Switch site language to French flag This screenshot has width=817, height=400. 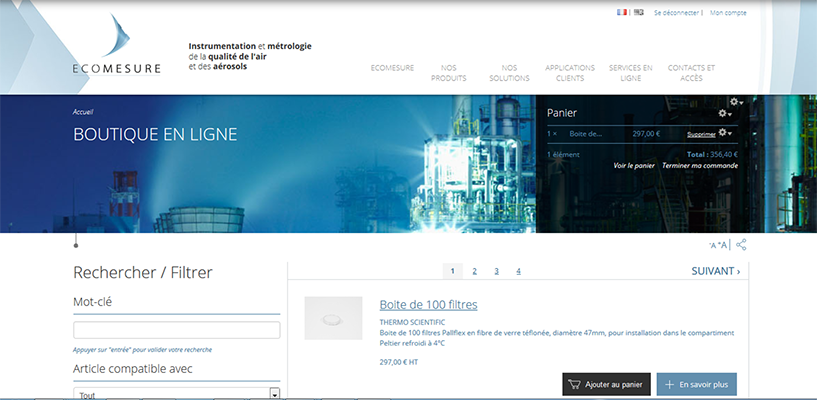point(622,12)
